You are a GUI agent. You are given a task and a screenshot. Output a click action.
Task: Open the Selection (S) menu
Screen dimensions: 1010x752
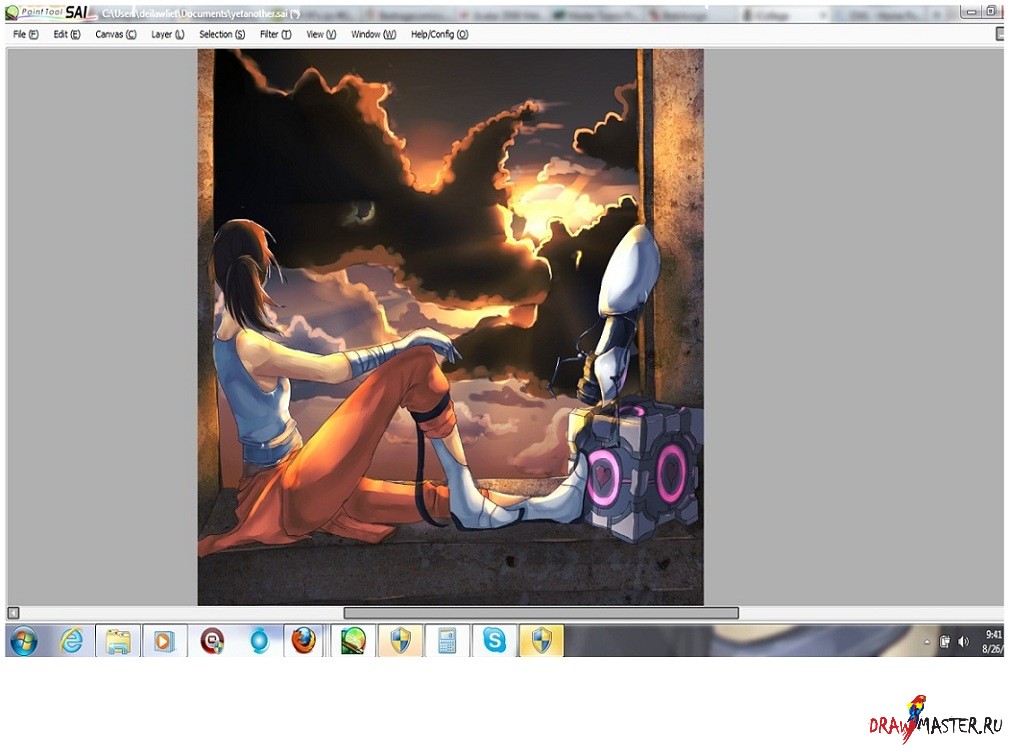tap(222, 34)
